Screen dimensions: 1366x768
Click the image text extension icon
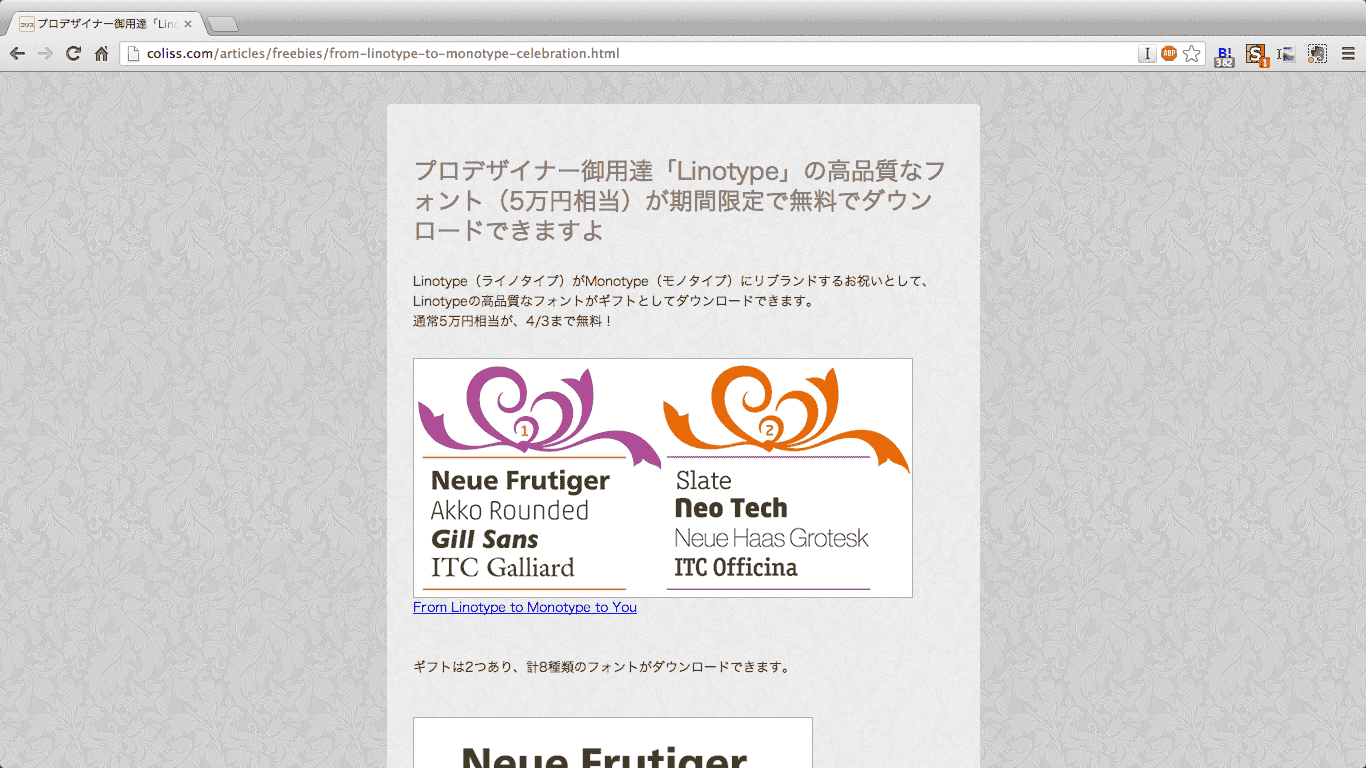[1286, 55]
